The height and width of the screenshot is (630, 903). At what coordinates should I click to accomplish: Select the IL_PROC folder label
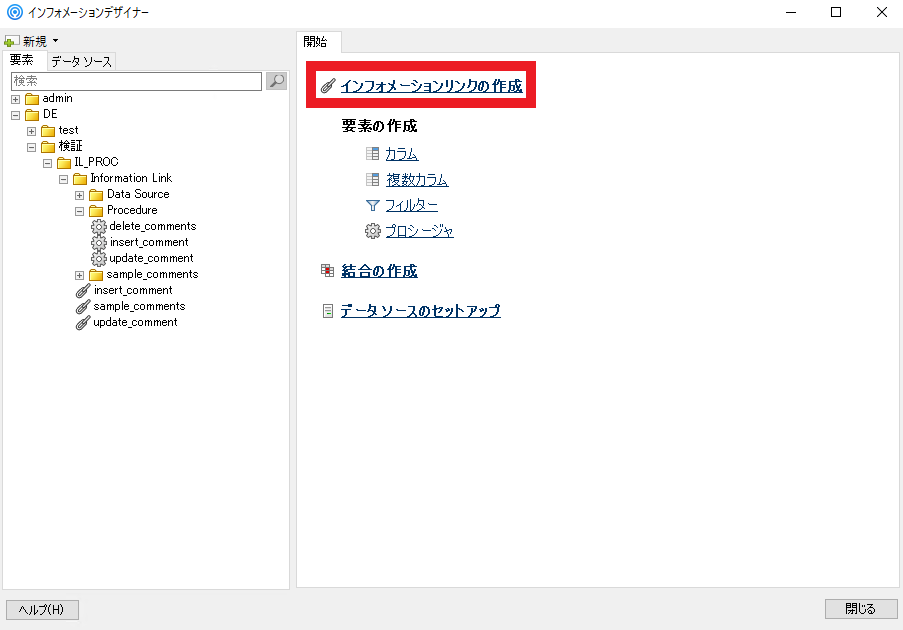[x=96, y=162]
